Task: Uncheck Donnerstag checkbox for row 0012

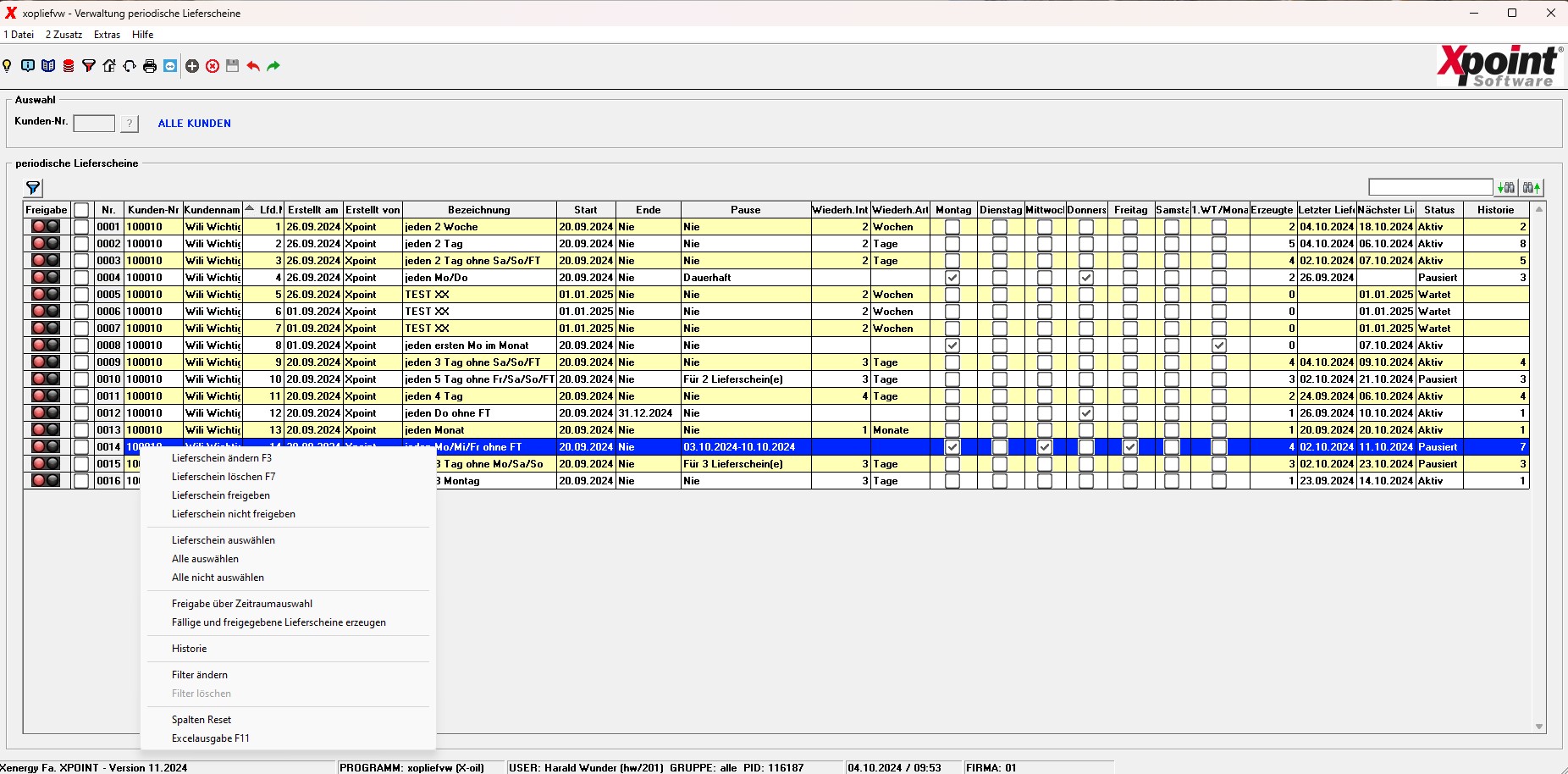Action: [x=1086, y=413]
